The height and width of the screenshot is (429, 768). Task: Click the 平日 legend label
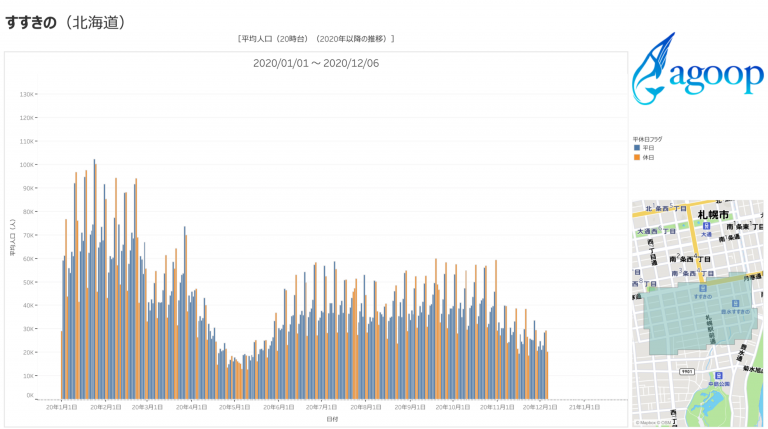(x=648, y=148)
